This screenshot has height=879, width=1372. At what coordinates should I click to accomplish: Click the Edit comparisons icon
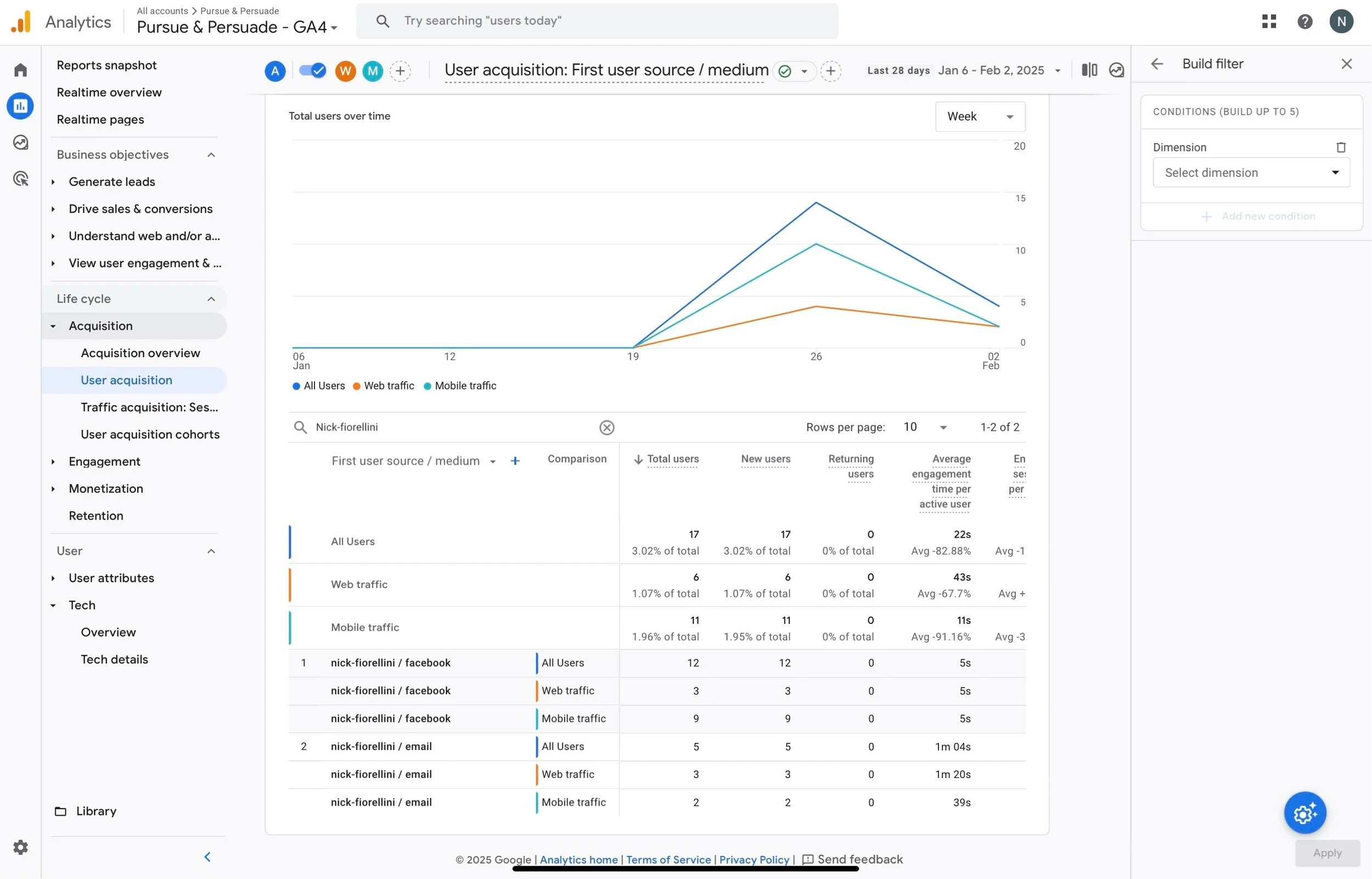1089,70
